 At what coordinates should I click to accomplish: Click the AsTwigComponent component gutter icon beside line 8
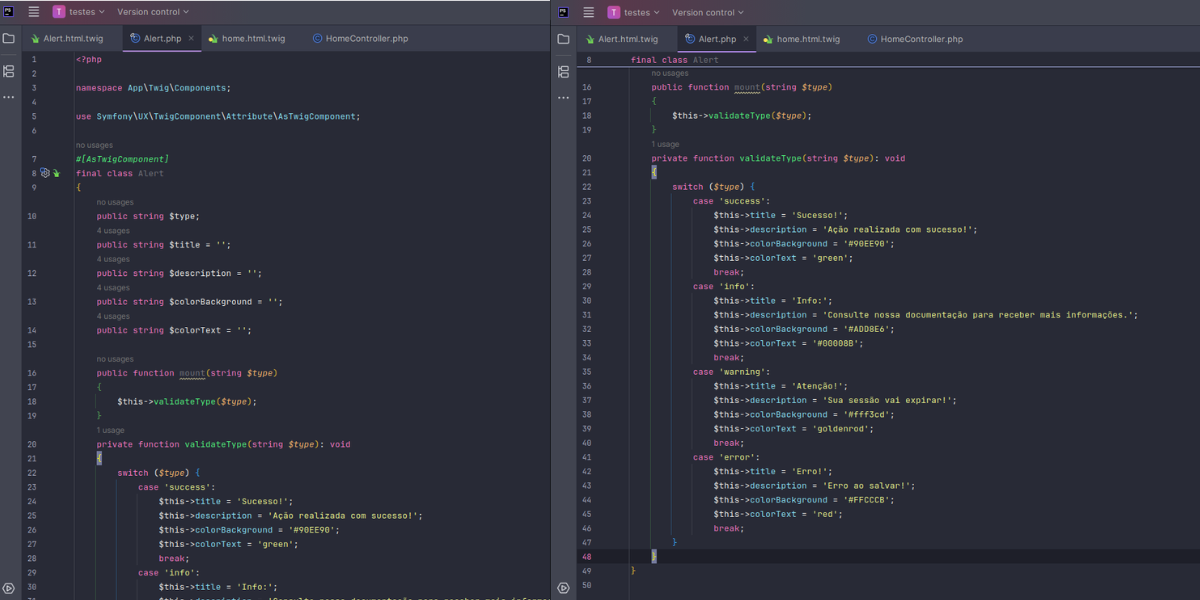[x=43, y=172]
